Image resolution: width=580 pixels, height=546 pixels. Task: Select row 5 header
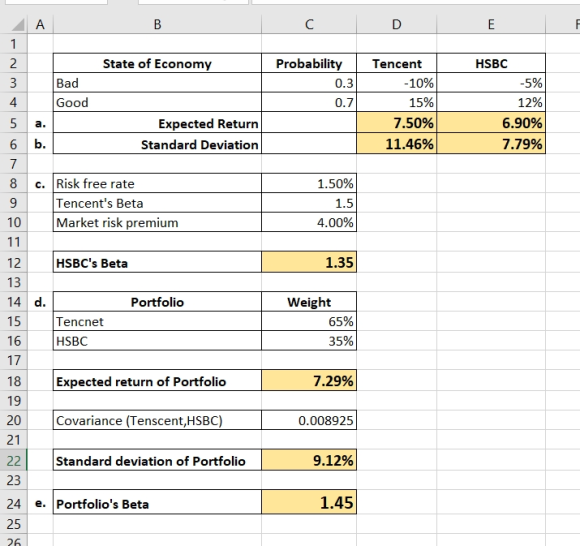(x=14, y=123)
